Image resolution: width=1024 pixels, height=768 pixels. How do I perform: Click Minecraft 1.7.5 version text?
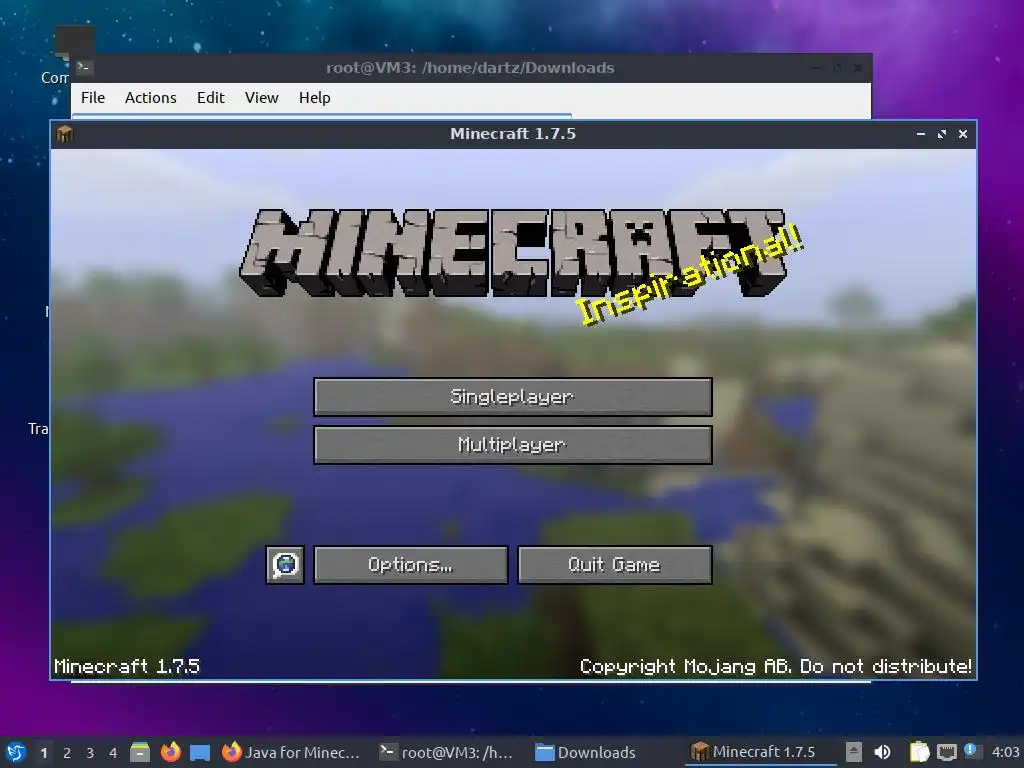127,666
